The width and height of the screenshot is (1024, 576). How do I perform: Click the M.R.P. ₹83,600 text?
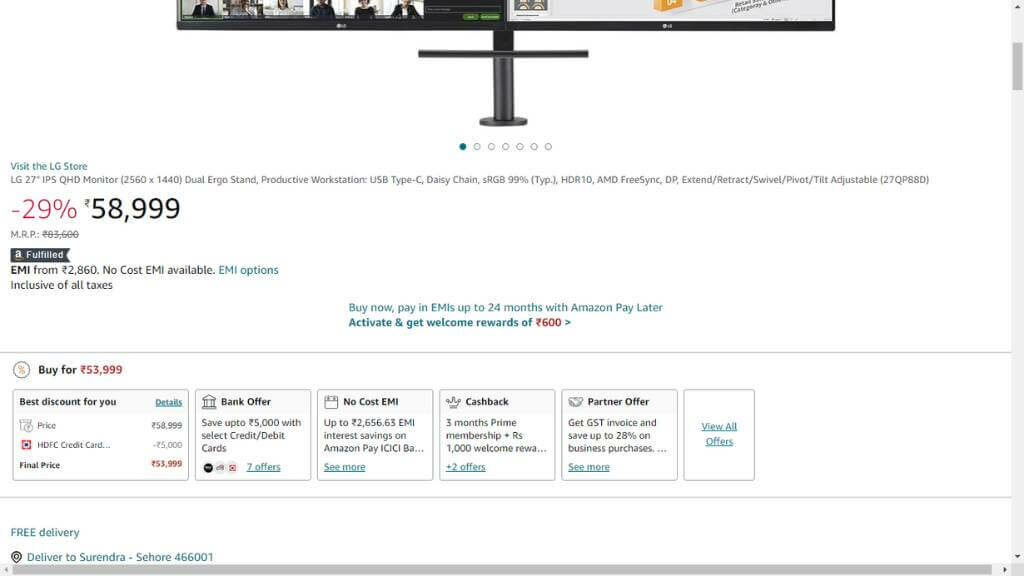pos(44,234)
